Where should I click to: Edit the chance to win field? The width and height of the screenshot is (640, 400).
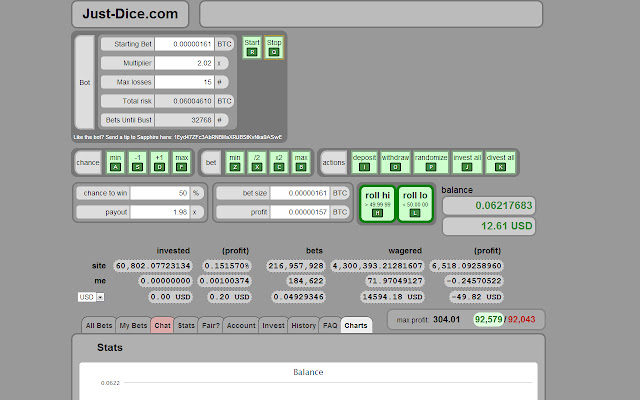160,193
